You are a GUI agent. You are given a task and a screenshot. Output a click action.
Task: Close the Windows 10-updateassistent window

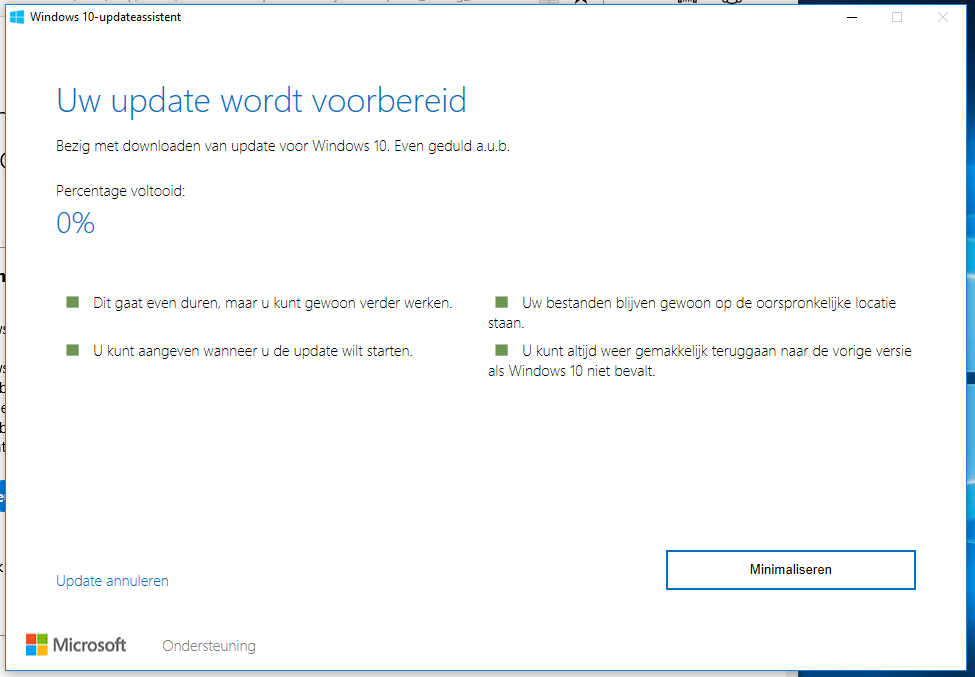click(943, 17)
